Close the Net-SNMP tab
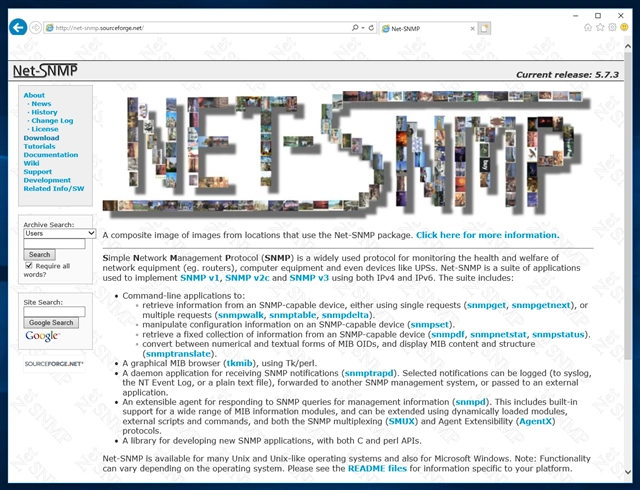The width and height of the screenshot is (640, 490). pos(472,29)
